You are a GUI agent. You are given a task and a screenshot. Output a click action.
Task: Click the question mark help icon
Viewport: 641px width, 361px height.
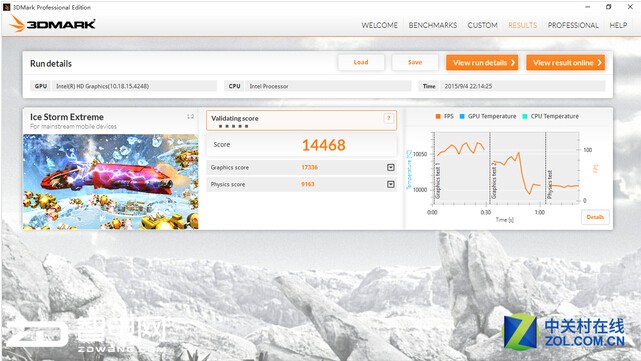tap(389, 119)
